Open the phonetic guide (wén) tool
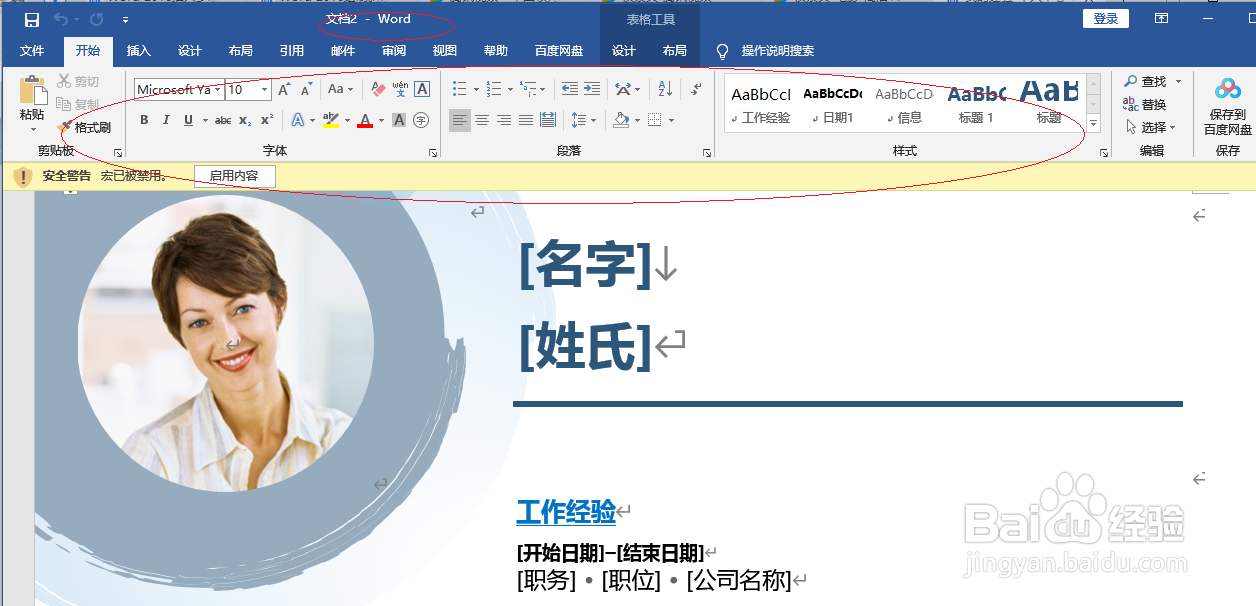Image resolution: width=1256 pixels, height=606 pixels. pyautogui.click(x=400, y=90)
